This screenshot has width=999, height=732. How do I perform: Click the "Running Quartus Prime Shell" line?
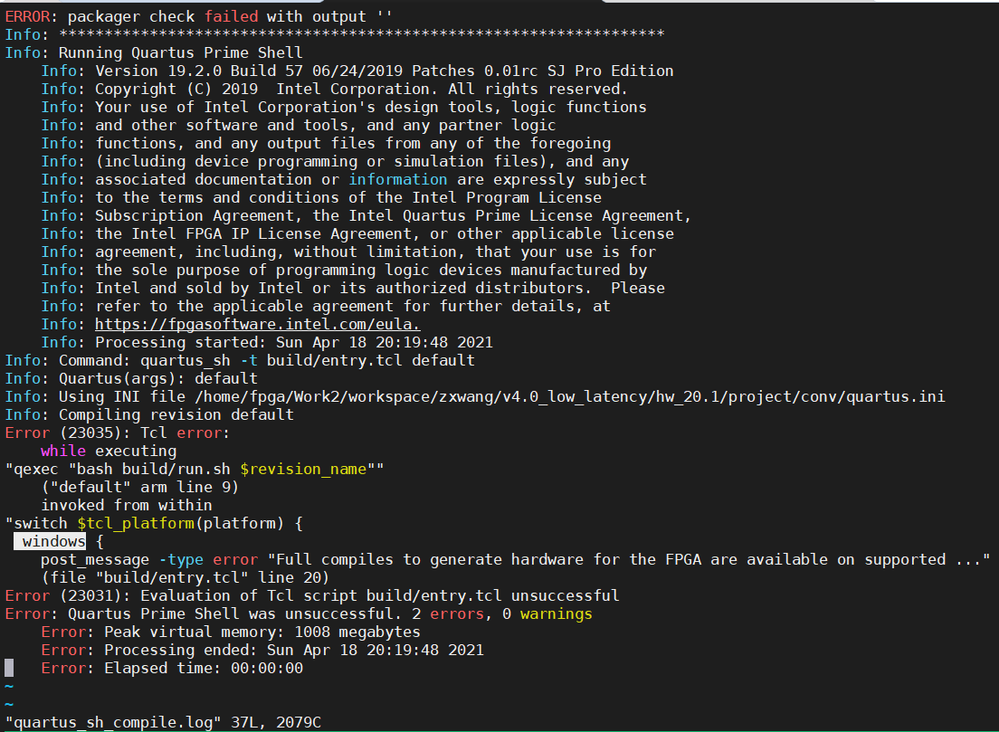coord(154,53)
